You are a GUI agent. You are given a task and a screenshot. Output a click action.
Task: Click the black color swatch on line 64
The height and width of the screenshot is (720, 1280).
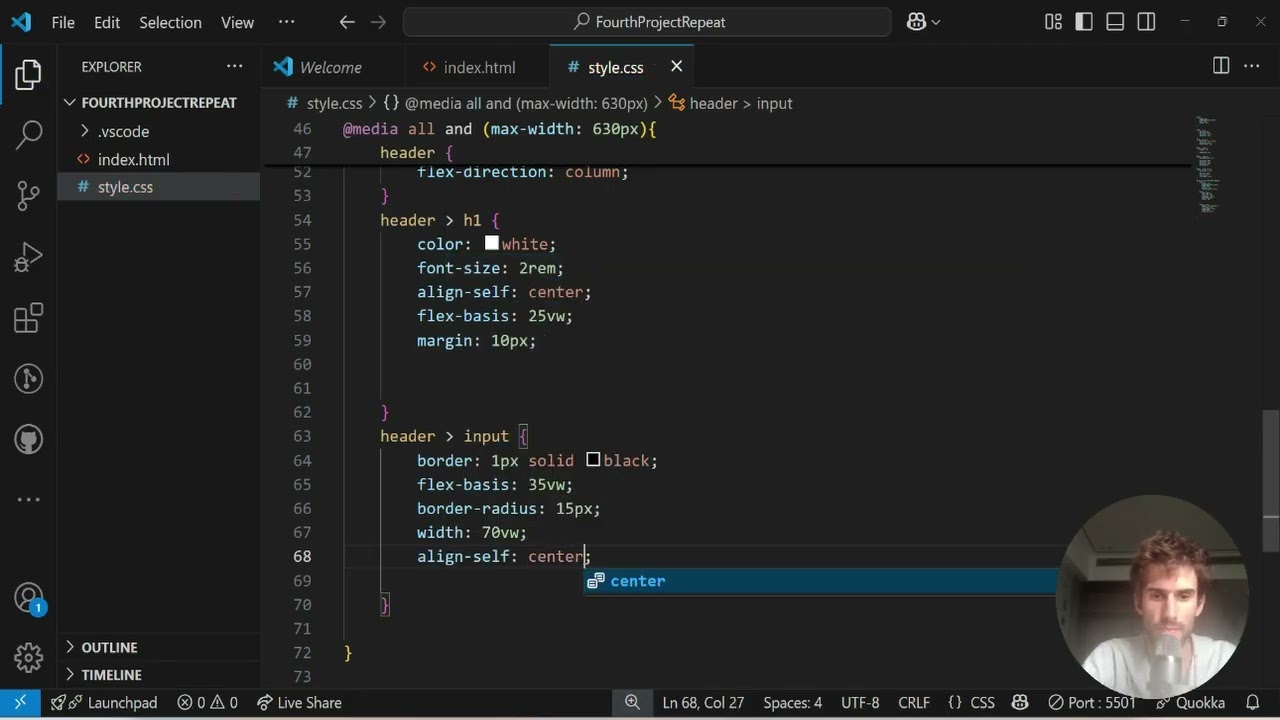tap(593, 460)
